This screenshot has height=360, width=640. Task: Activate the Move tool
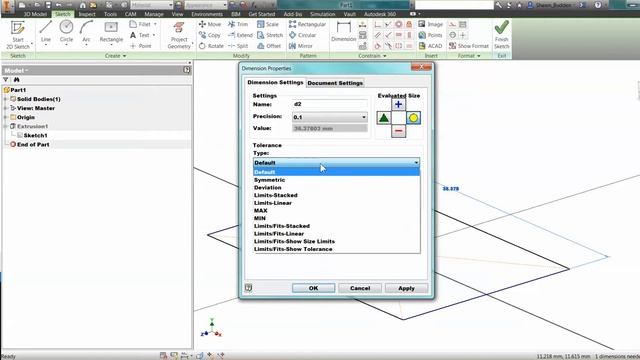pyautogui.click(x=210, y=24)
